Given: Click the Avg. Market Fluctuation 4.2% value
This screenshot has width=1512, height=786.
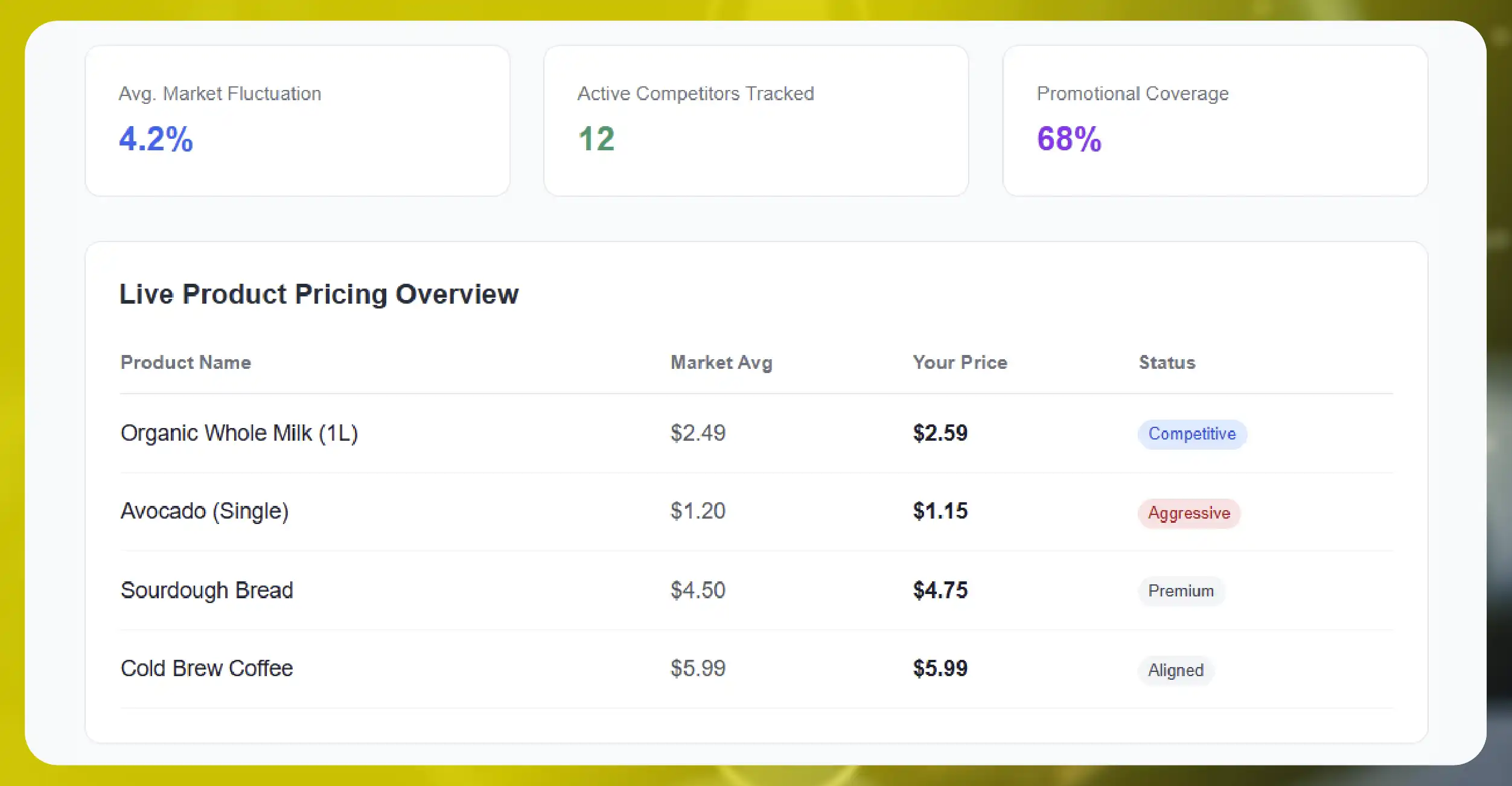Looking at the screenshot, I should click(156, 139).
